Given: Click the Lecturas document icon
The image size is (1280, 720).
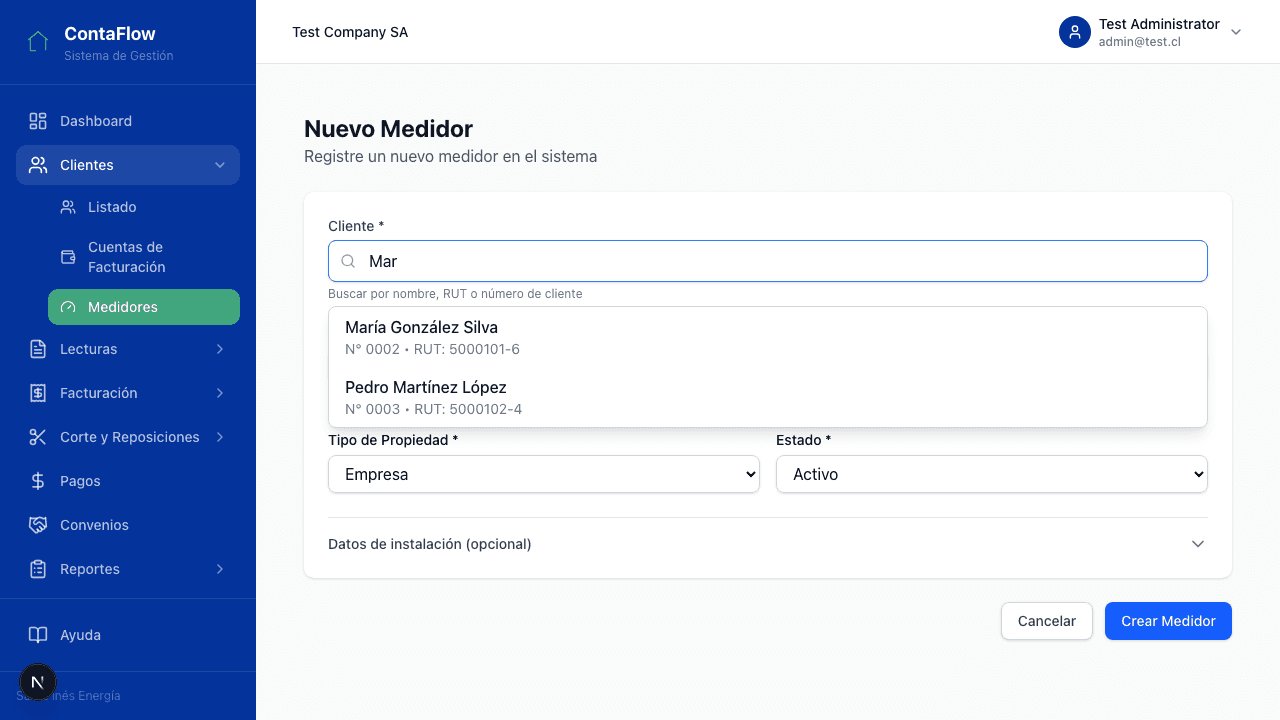Looking at the screenshot, I should [x=38, y=349].
